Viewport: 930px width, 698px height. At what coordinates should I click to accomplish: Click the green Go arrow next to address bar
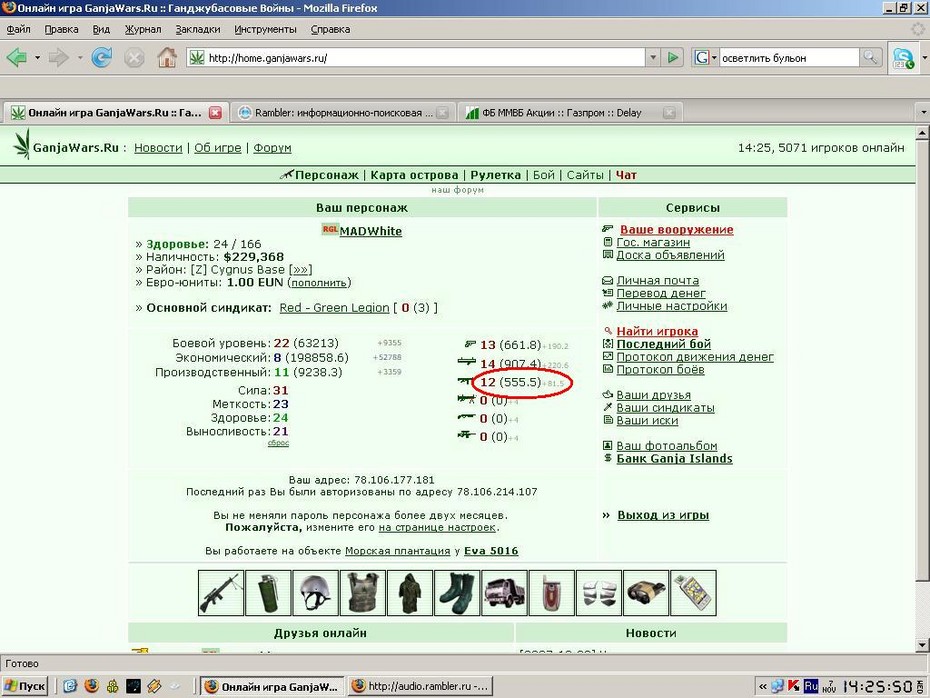point(673,58)
